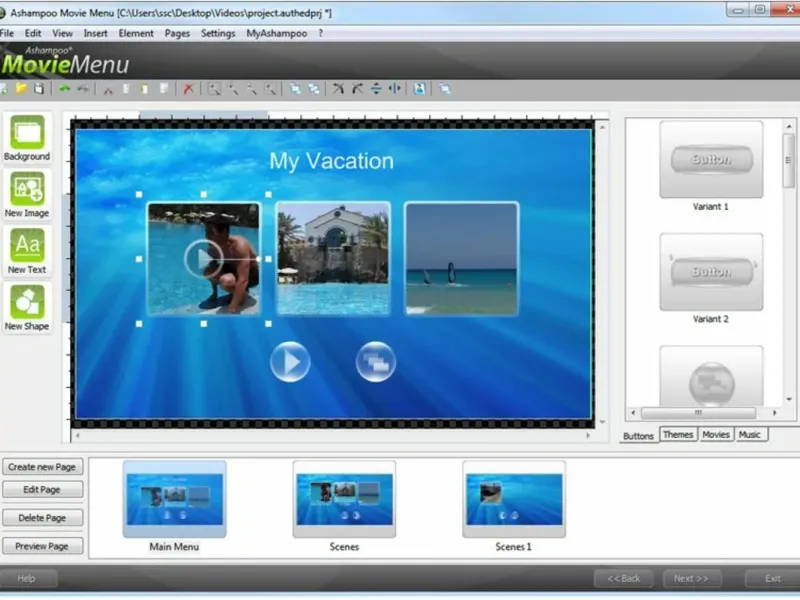This screenshot has width=800, height=600.
Task: Click the green undo arrow icon
Action: click(65, 89)
